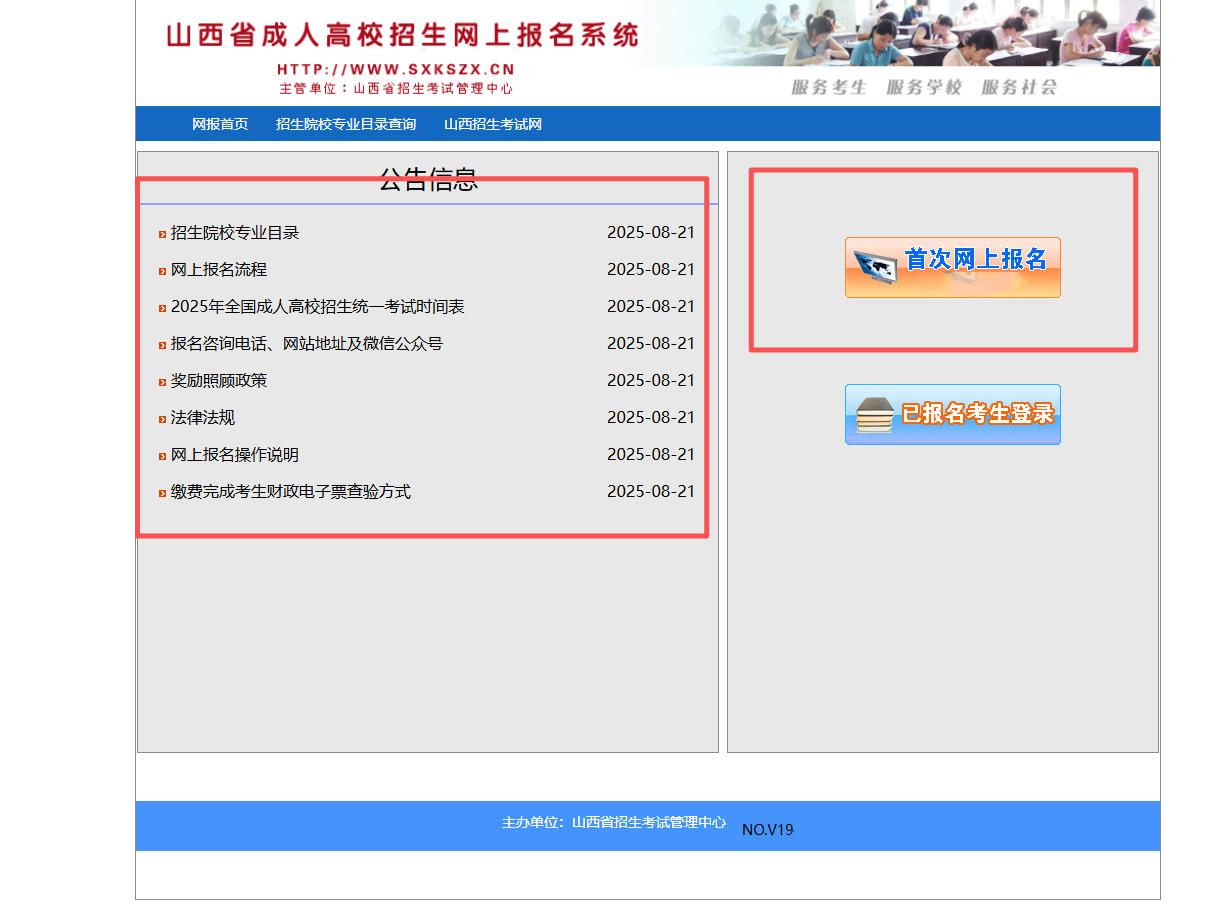Open 招生院校专业目录查询 navigation item
The image size is (1210, 904).
346,124
